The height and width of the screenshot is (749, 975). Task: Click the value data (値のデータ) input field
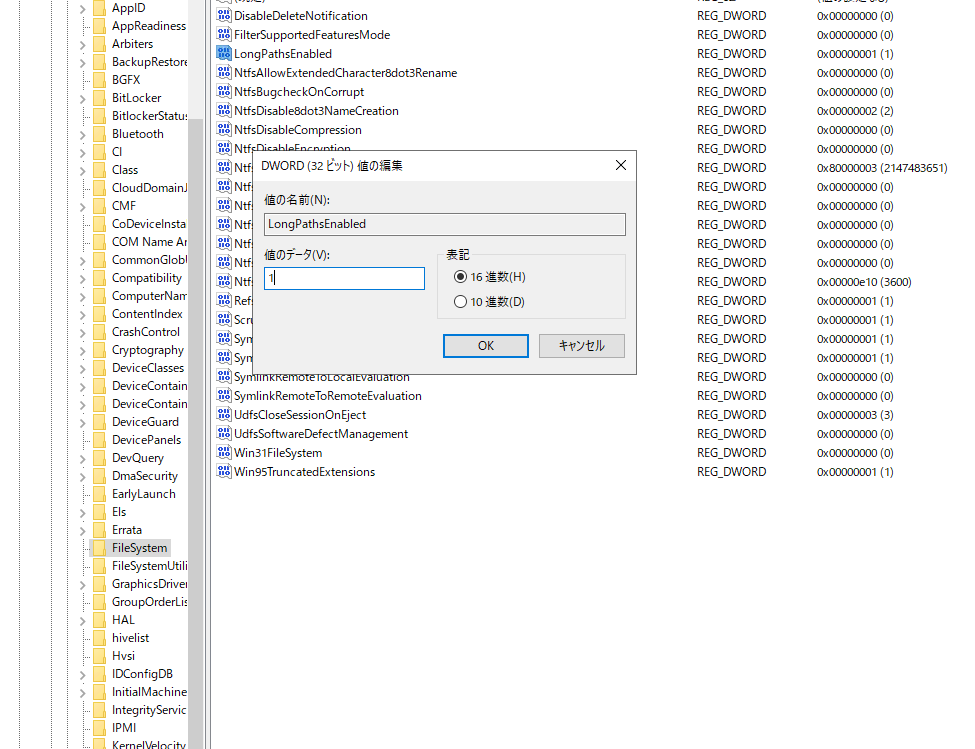(x=344, y=278)
